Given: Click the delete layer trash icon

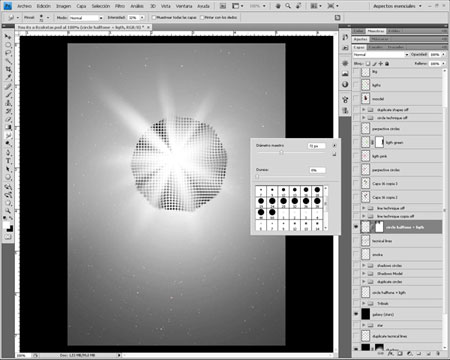Looking at the screenshot, I should (438, 354).
